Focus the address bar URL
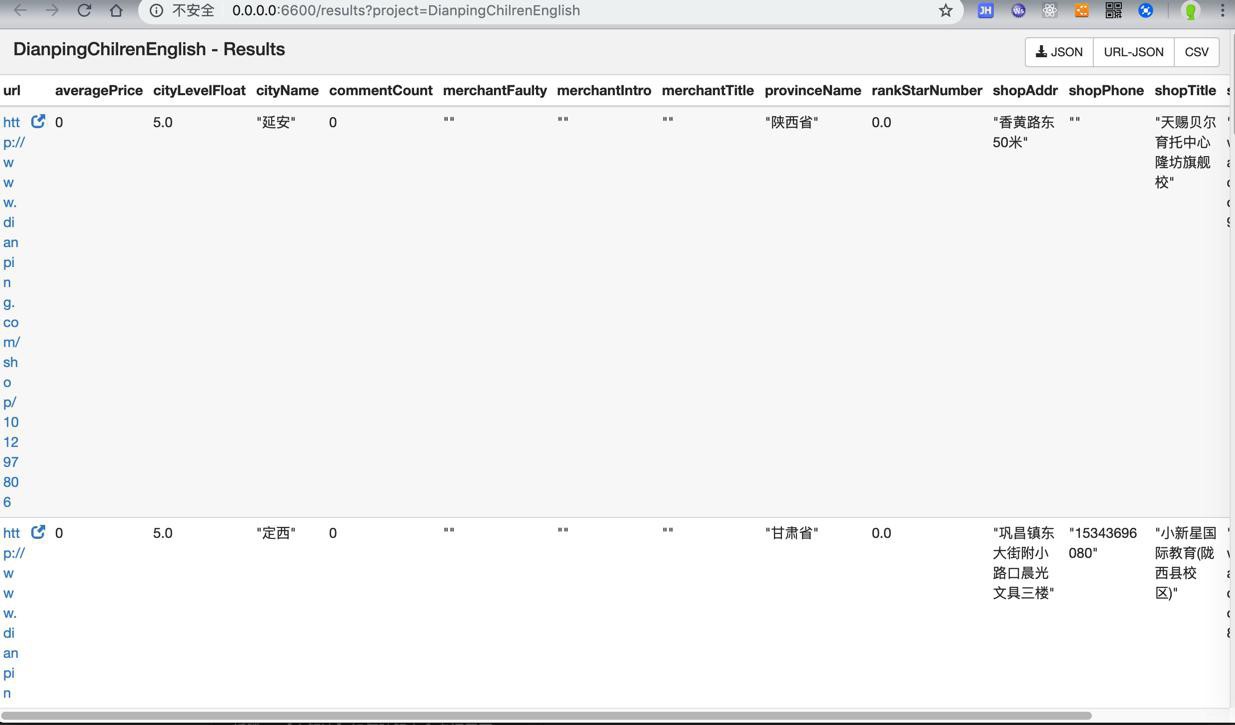1235x725 pixels. [x=405, y=10]
